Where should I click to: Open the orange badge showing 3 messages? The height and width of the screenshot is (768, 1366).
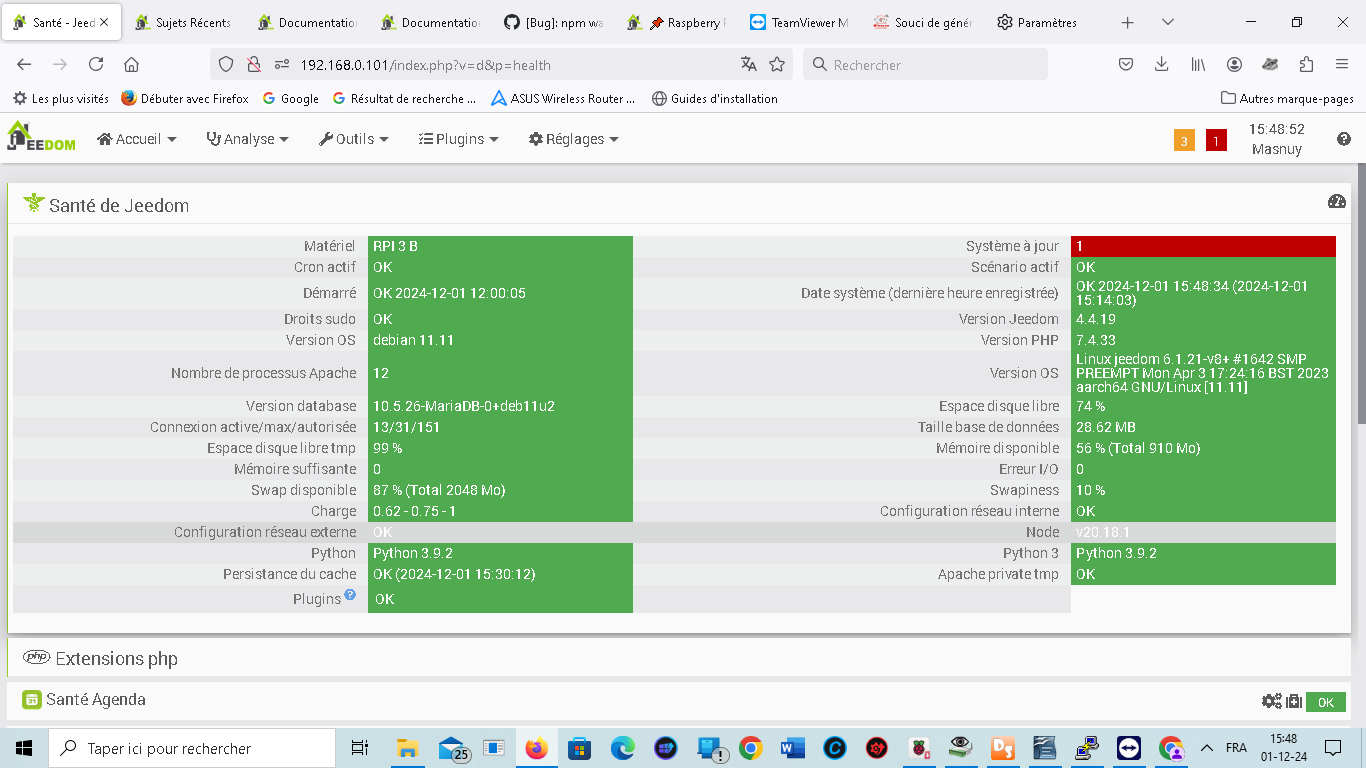click(1184, 141)
